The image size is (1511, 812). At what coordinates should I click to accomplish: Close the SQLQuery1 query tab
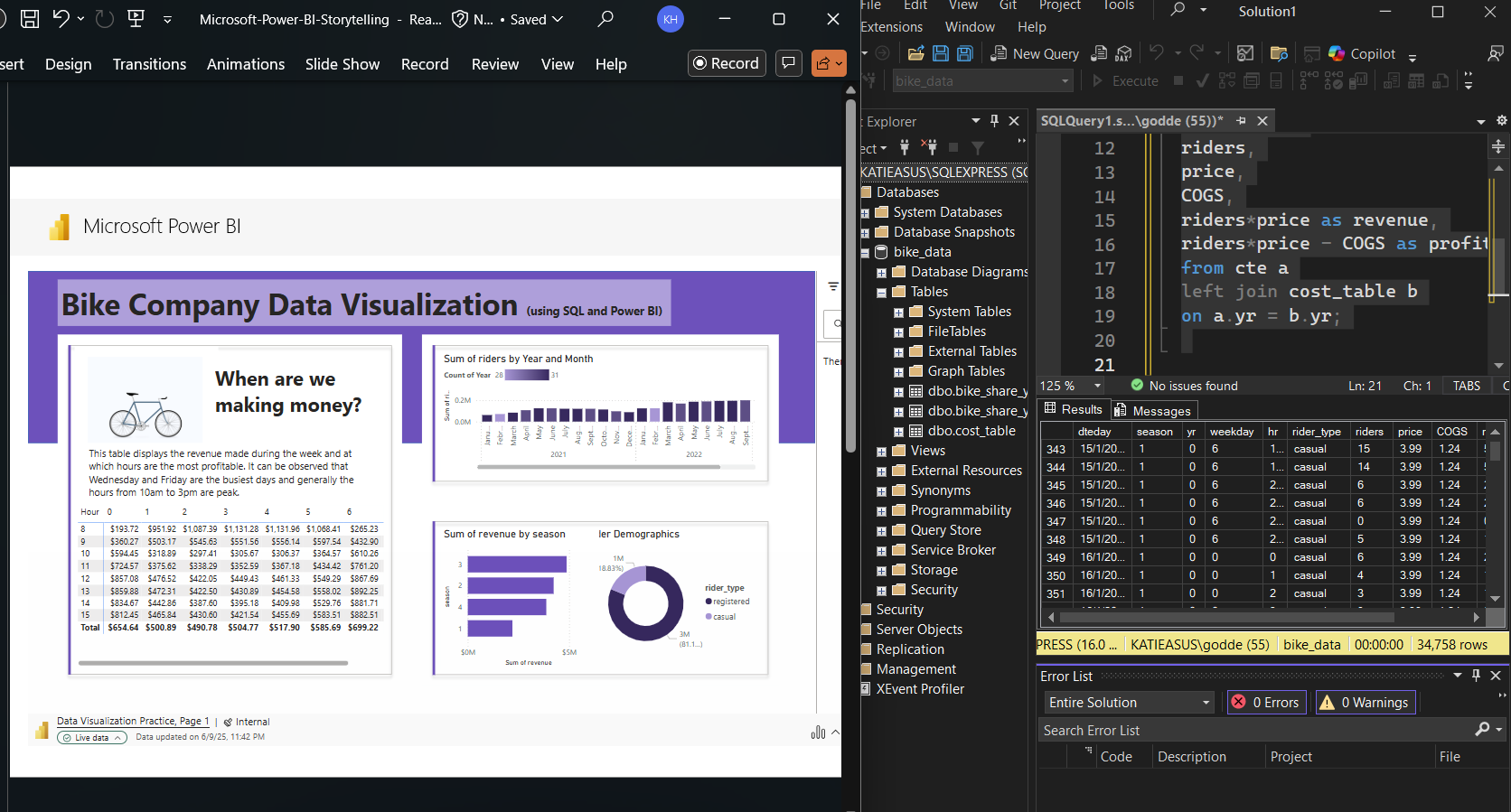pos(1262,121)
